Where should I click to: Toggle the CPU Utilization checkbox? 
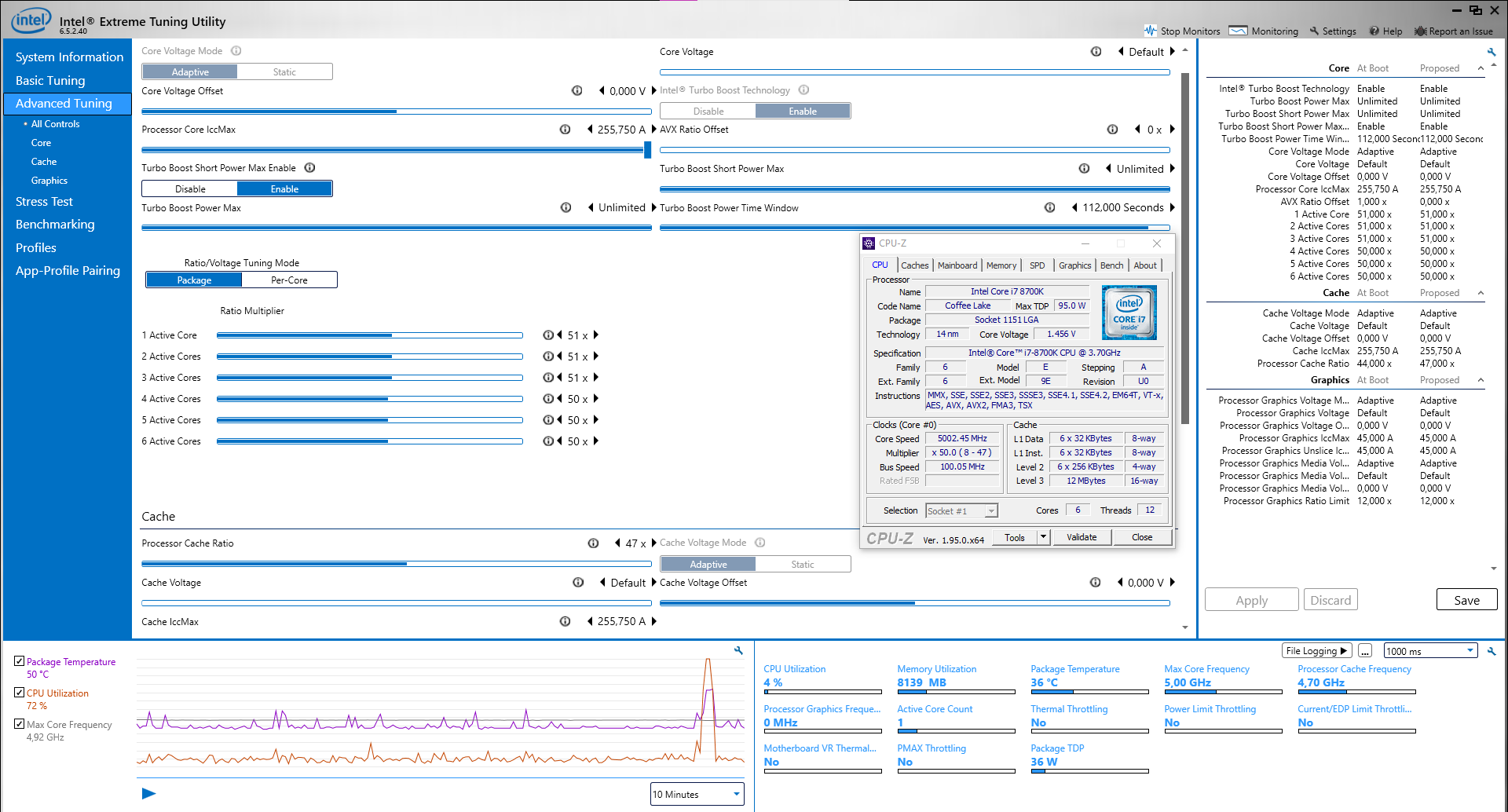19,693
